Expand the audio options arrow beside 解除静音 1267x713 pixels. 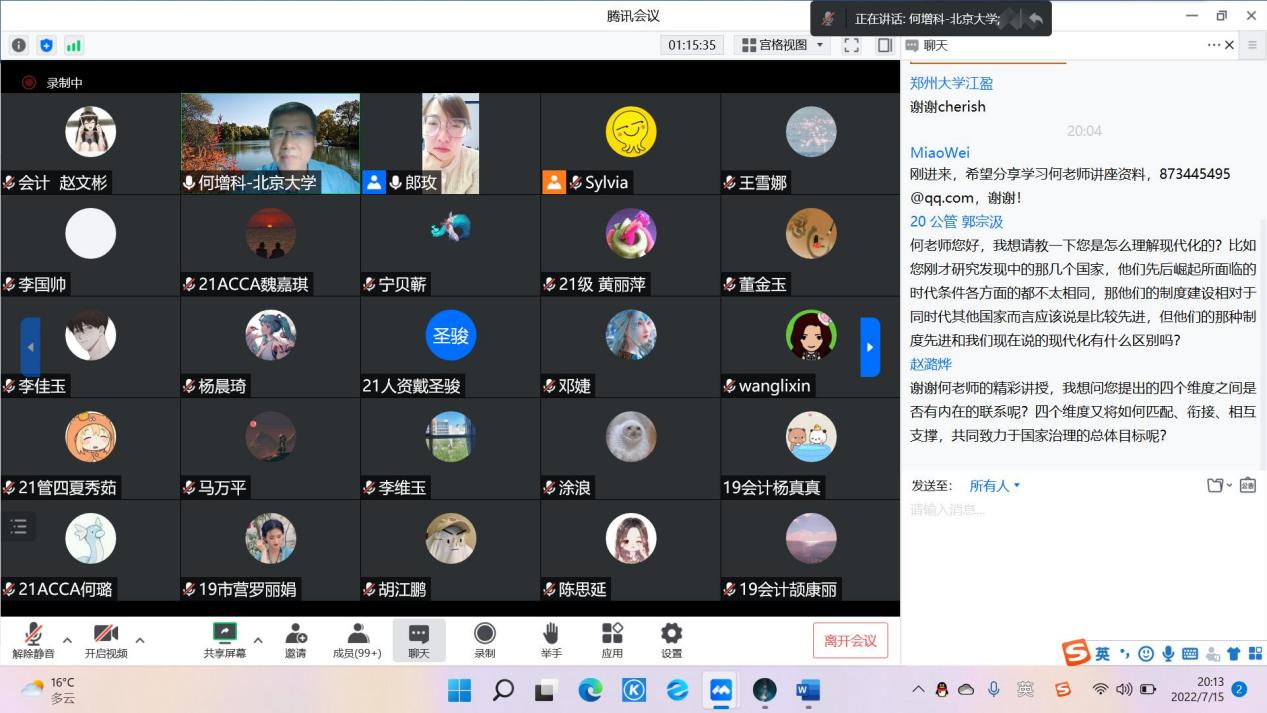pos(67,640)
